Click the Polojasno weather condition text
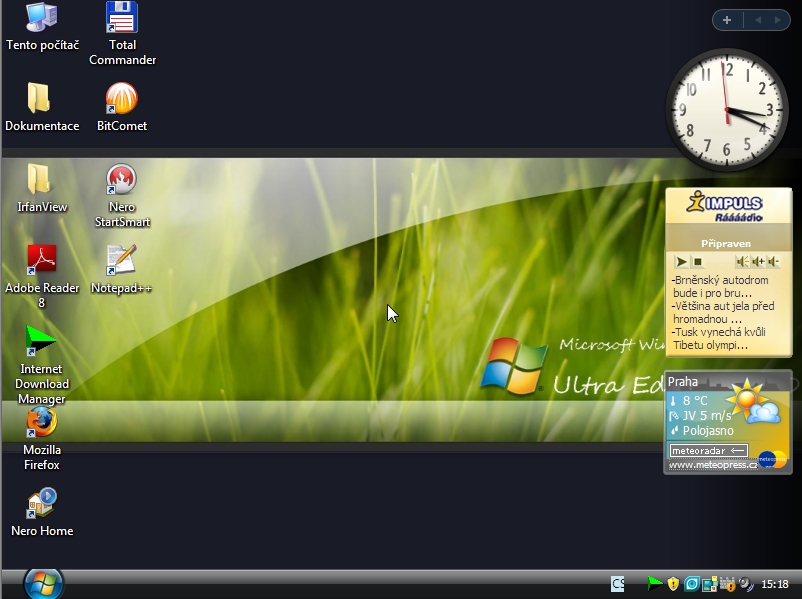The image size is (802, 599). pyautogui.click(x=708, y=431)
